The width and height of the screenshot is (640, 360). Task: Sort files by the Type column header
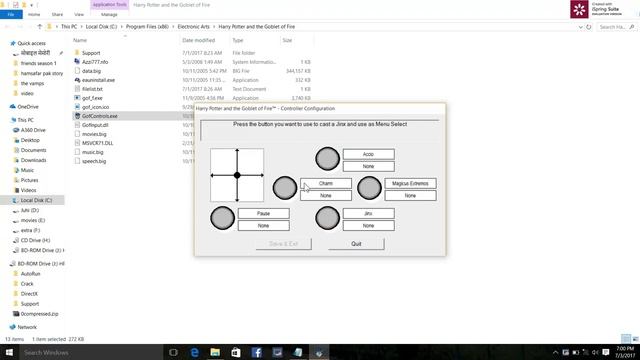[238, 40]
